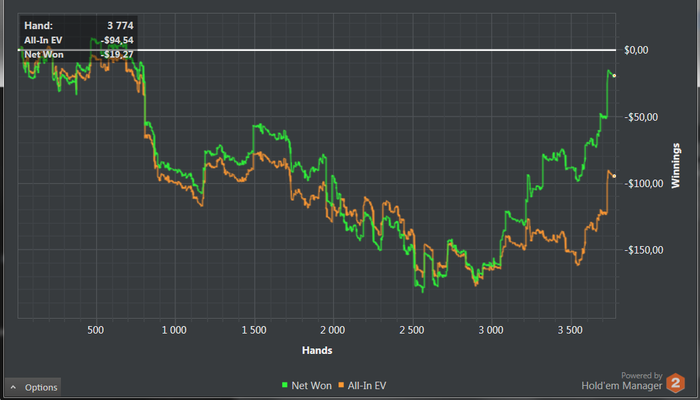Click the Hands axis title

[x=317, y=350]
